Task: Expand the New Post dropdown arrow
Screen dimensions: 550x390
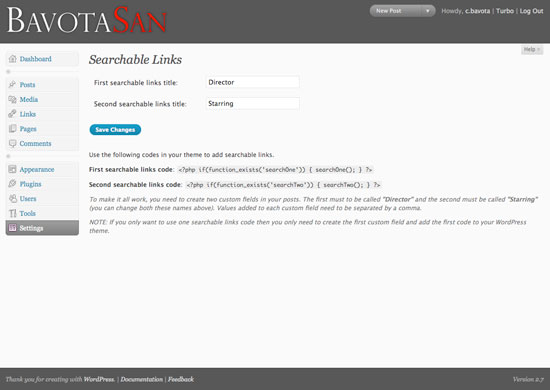Action: 428,11
